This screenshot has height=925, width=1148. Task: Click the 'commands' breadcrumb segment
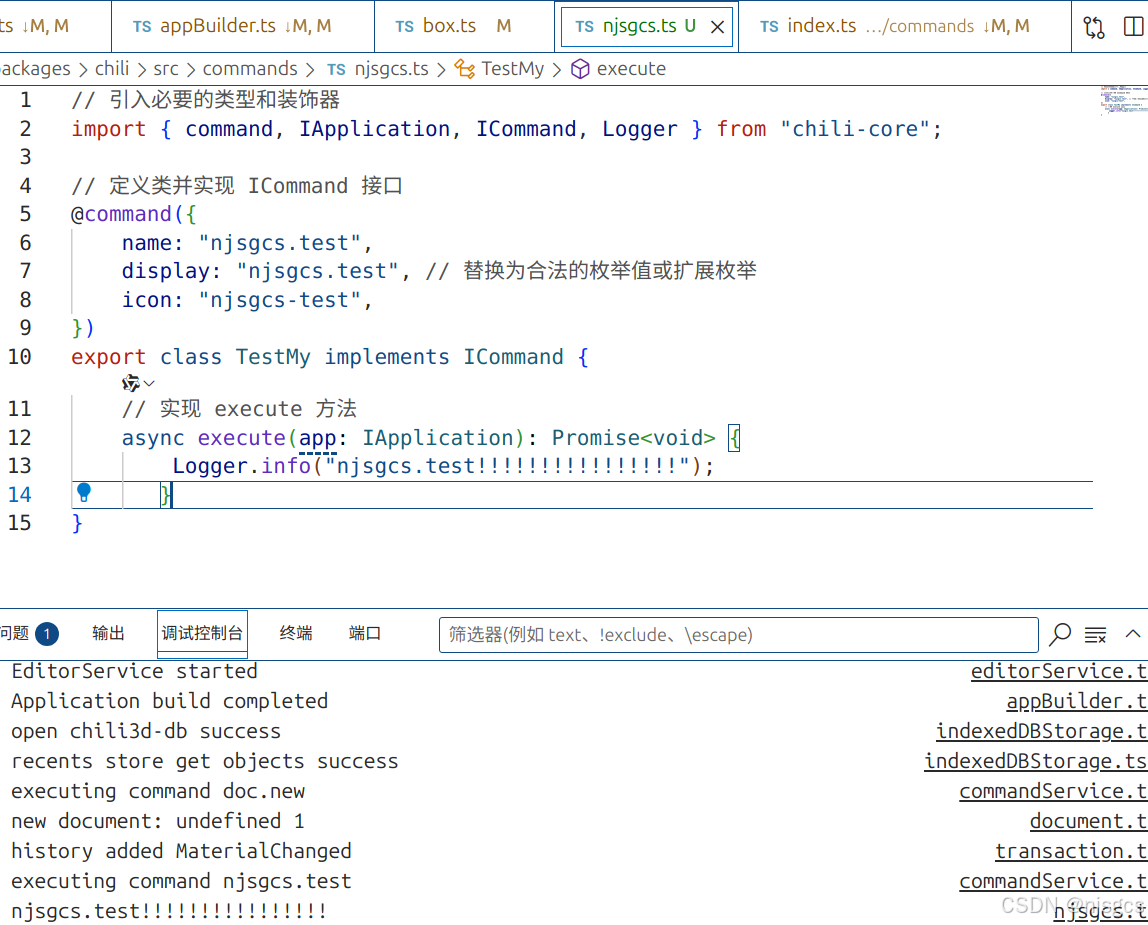tap(250, 69)
